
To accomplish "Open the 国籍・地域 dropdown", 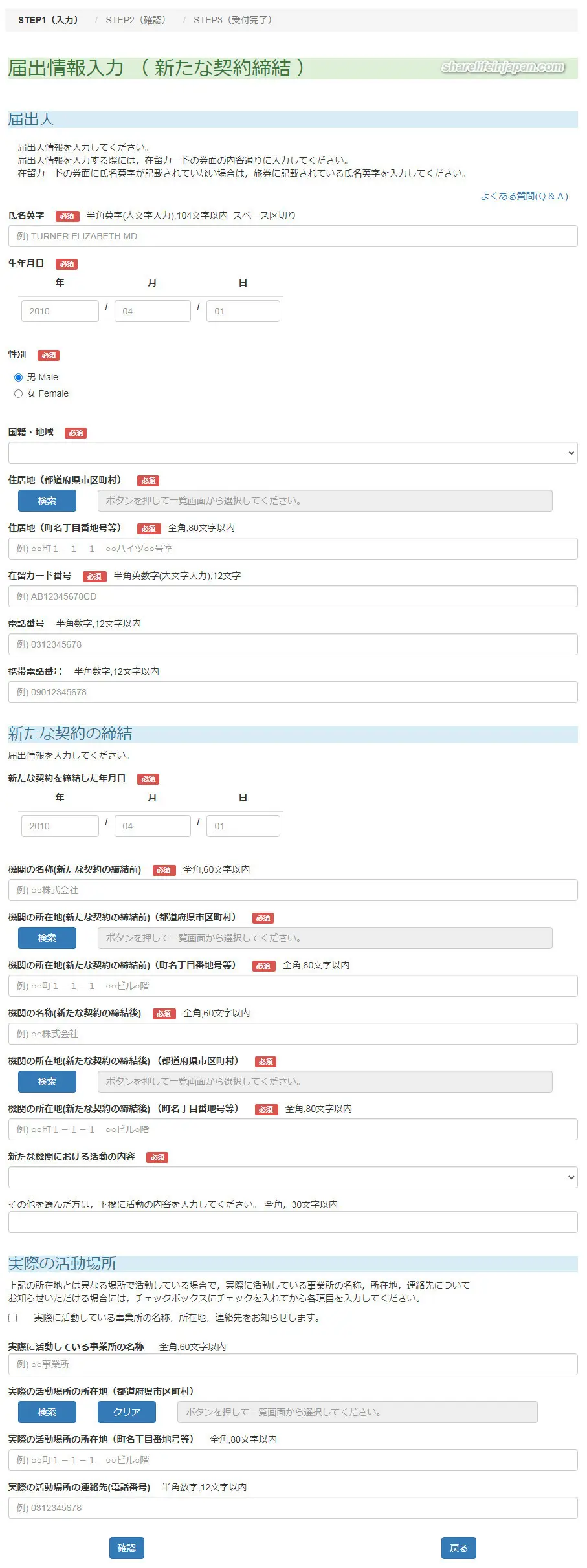I will pyautogui.click(x=293, y=453).
